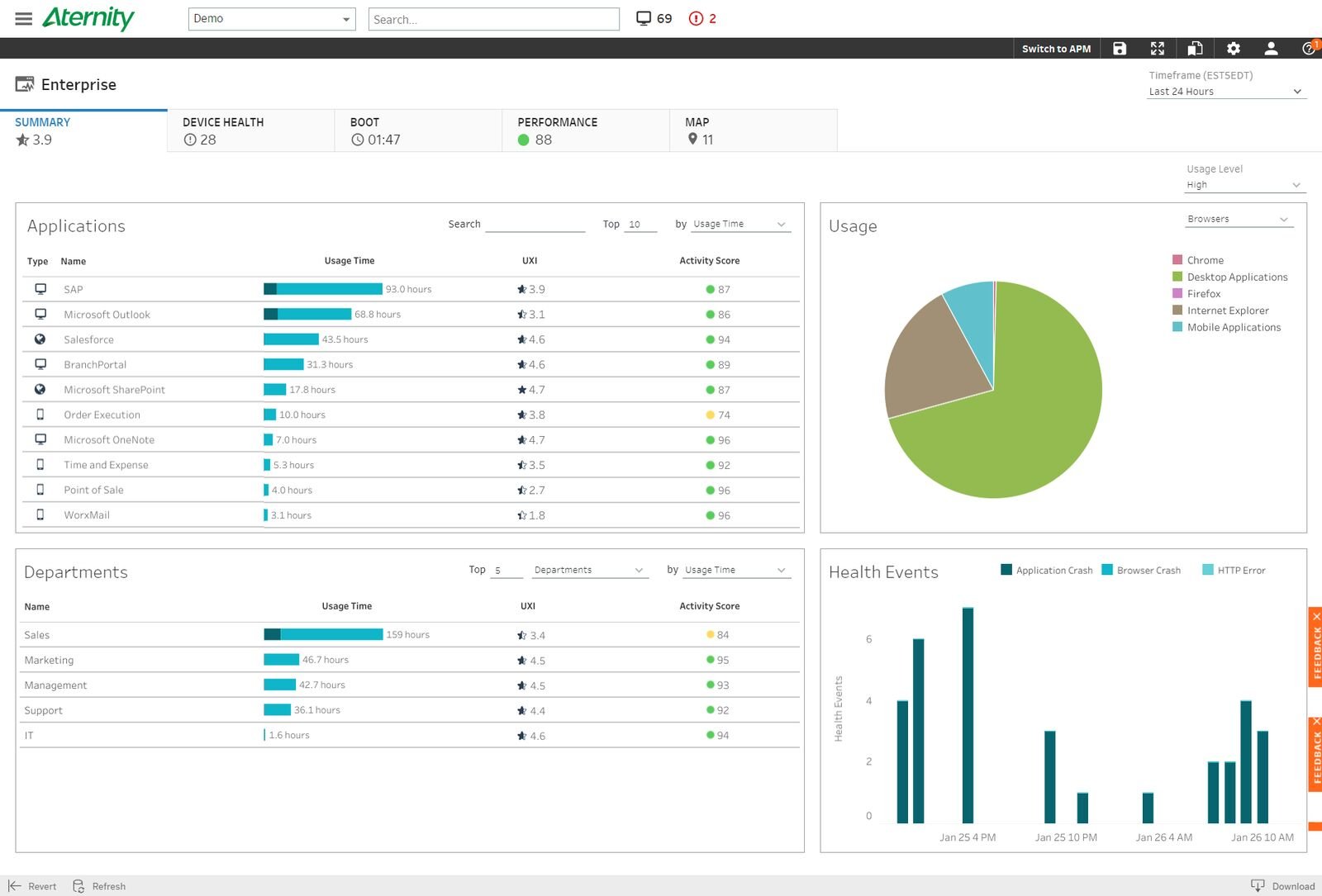
Task: Click the Revert arrow icon
Action: pyautogui.click(x=14, y=885)
